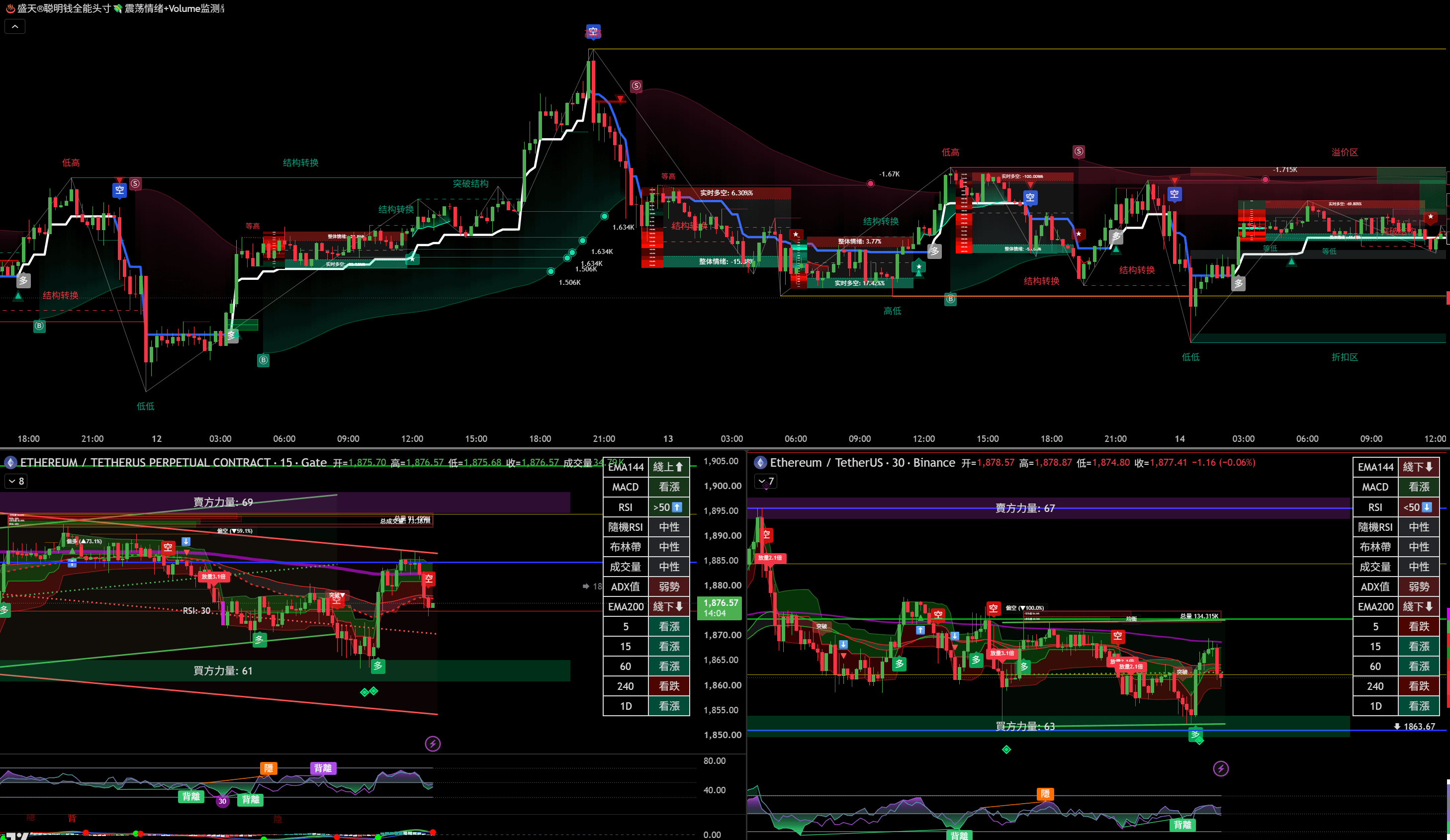Click the purple 背離 label in Gate oscillator
Viewport: 1450px width, 840px height.
click(x=323, y=768)
